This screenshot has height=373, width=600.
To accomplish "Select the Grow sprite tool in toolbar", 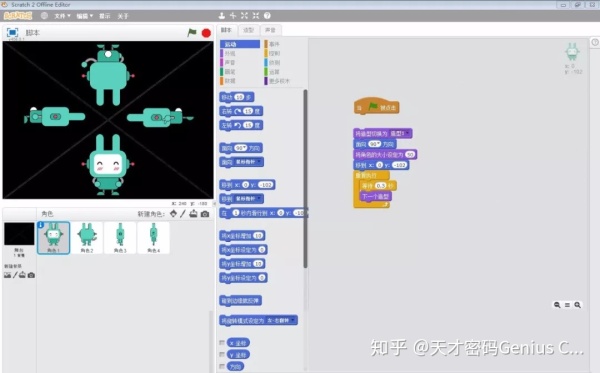I will click(x=245, y=16).
